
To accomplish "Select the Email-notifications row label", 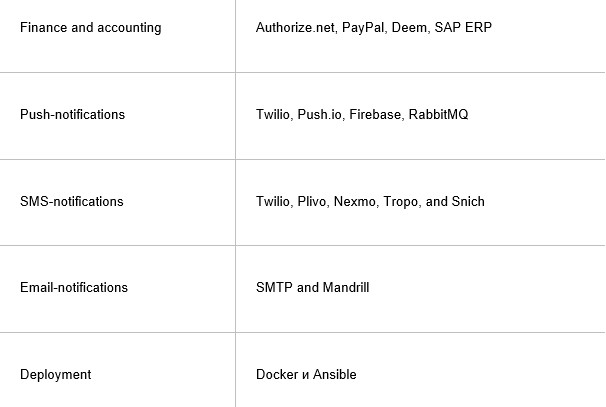I will point(74,288).
